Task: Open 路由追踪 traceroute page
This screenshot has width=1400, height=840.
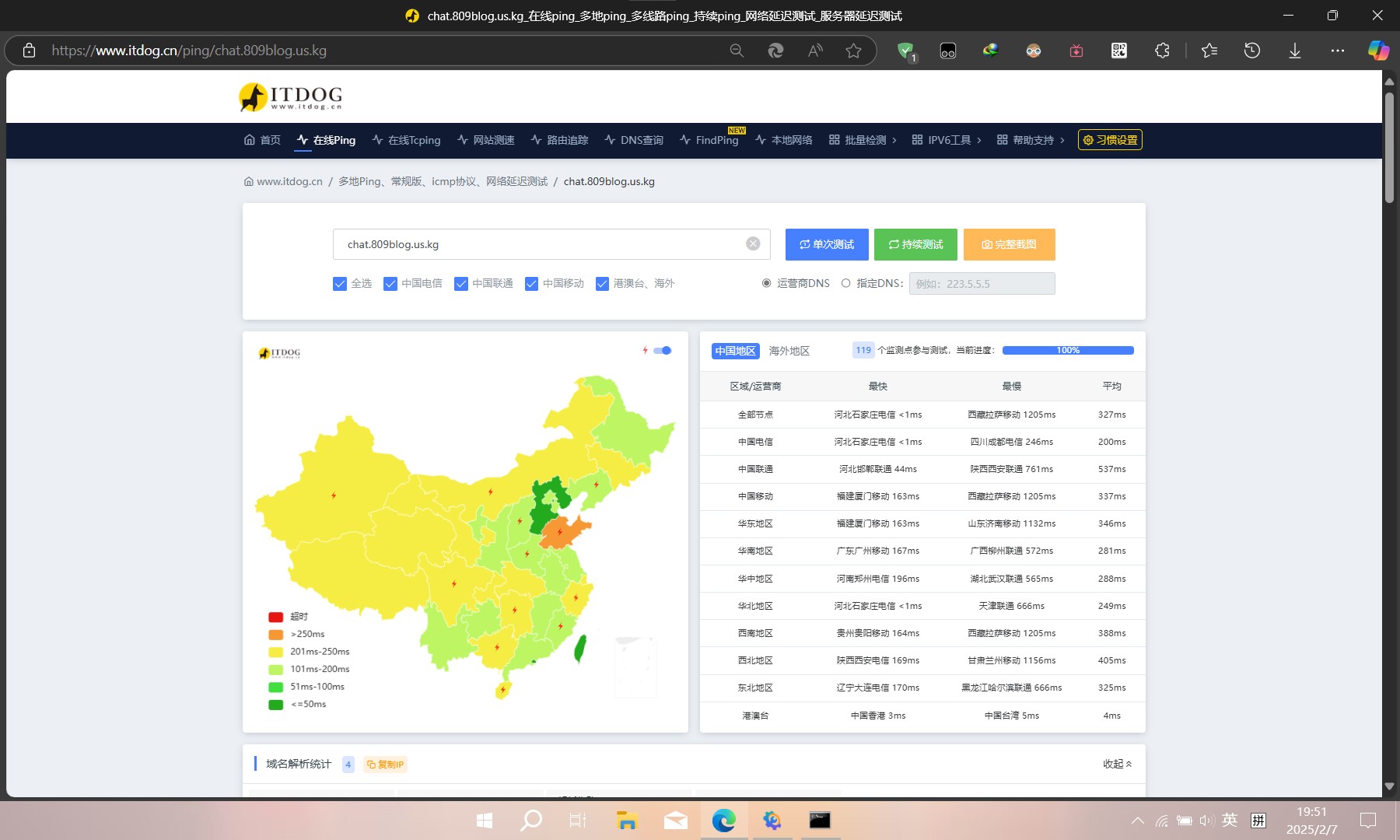Action: click(559, 140)
